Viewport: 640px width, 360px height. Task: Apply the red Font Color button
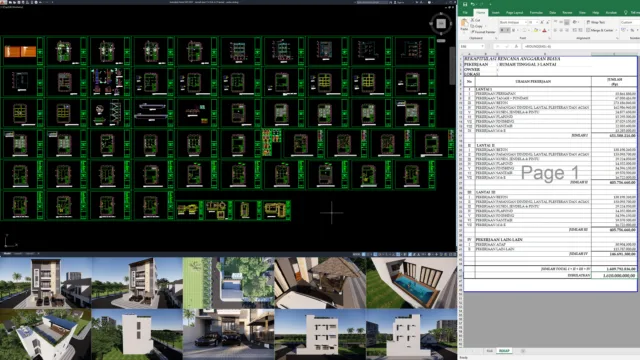pos(544,30)
